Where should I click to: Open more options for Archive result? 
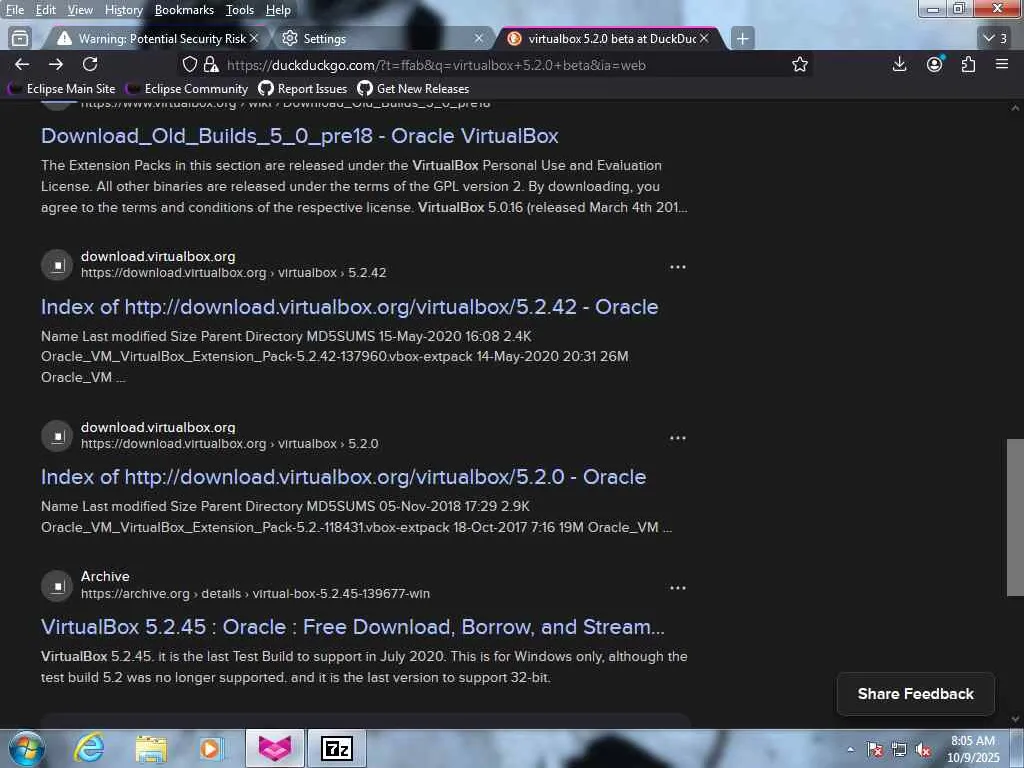tap(678, 588)
